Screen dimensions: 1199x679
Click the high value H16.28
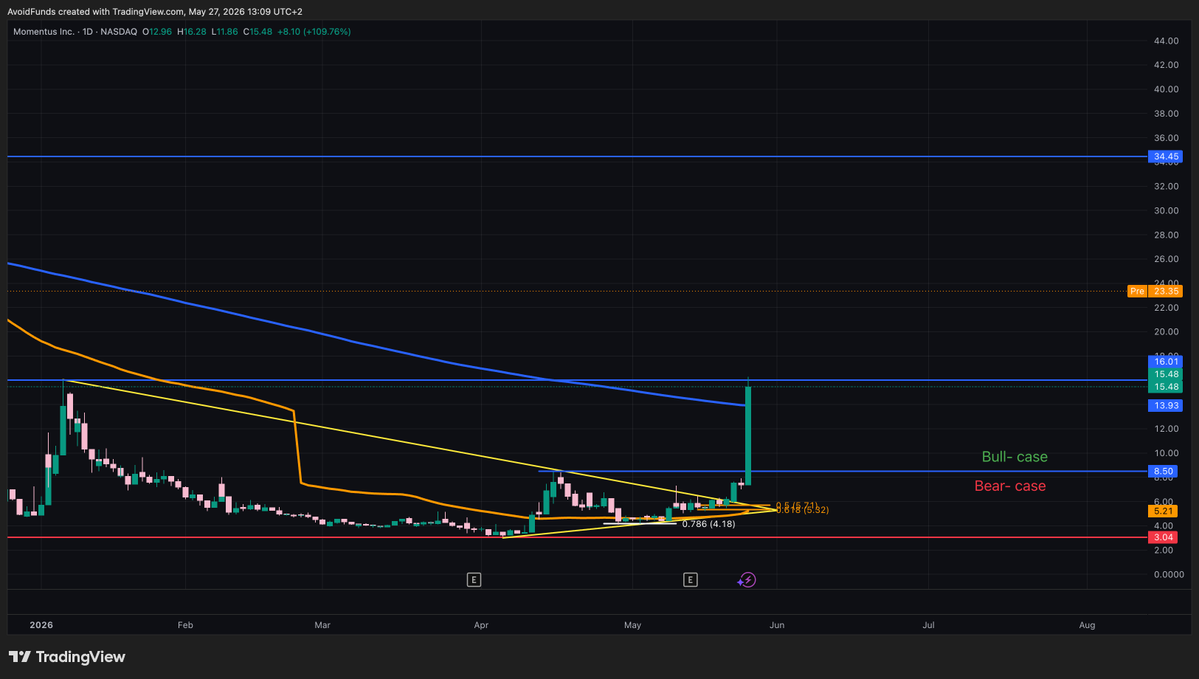191,31
